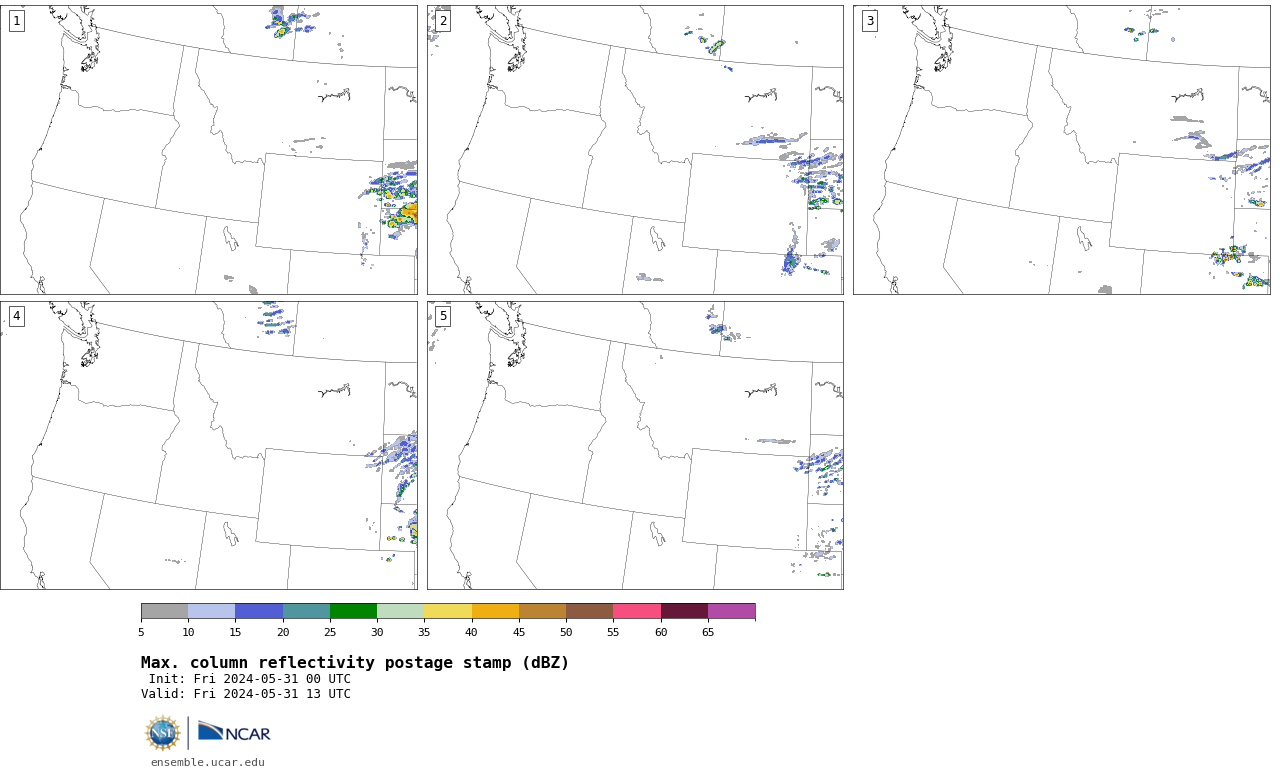Click the yellow 35-40 dBZ swatch
This screenshot has width=1280, height=773.
click(448, 611)
